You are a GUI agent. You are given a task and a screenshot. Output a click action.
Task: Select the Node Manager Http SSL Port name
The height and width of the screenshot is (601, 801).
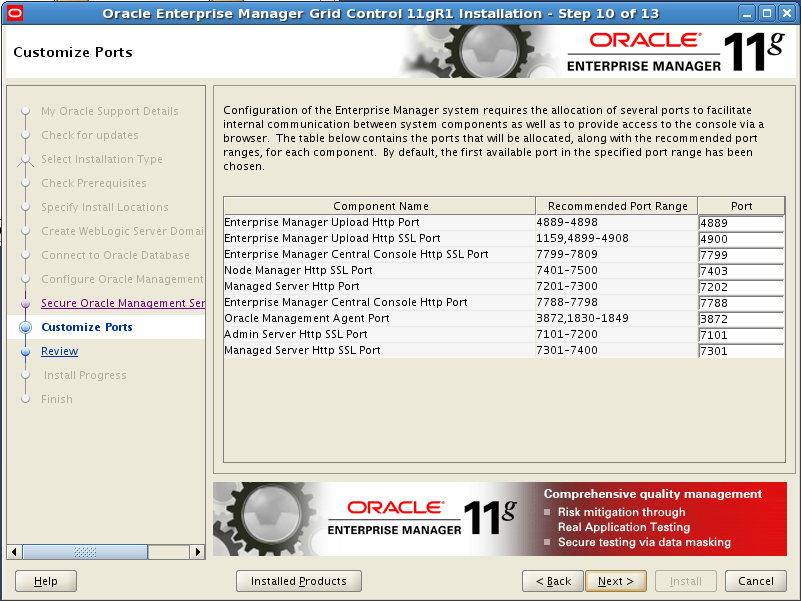click(298, 270)
